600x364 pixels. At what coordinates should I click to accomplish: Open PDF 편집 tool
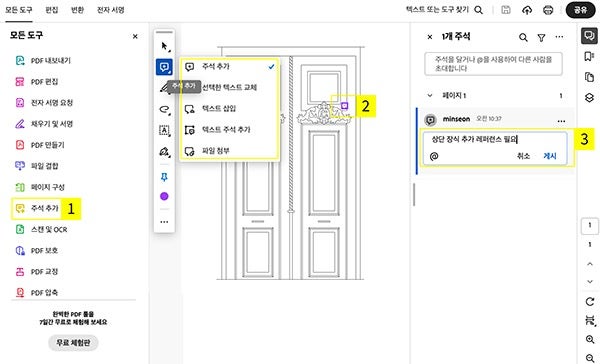(36, 82)
